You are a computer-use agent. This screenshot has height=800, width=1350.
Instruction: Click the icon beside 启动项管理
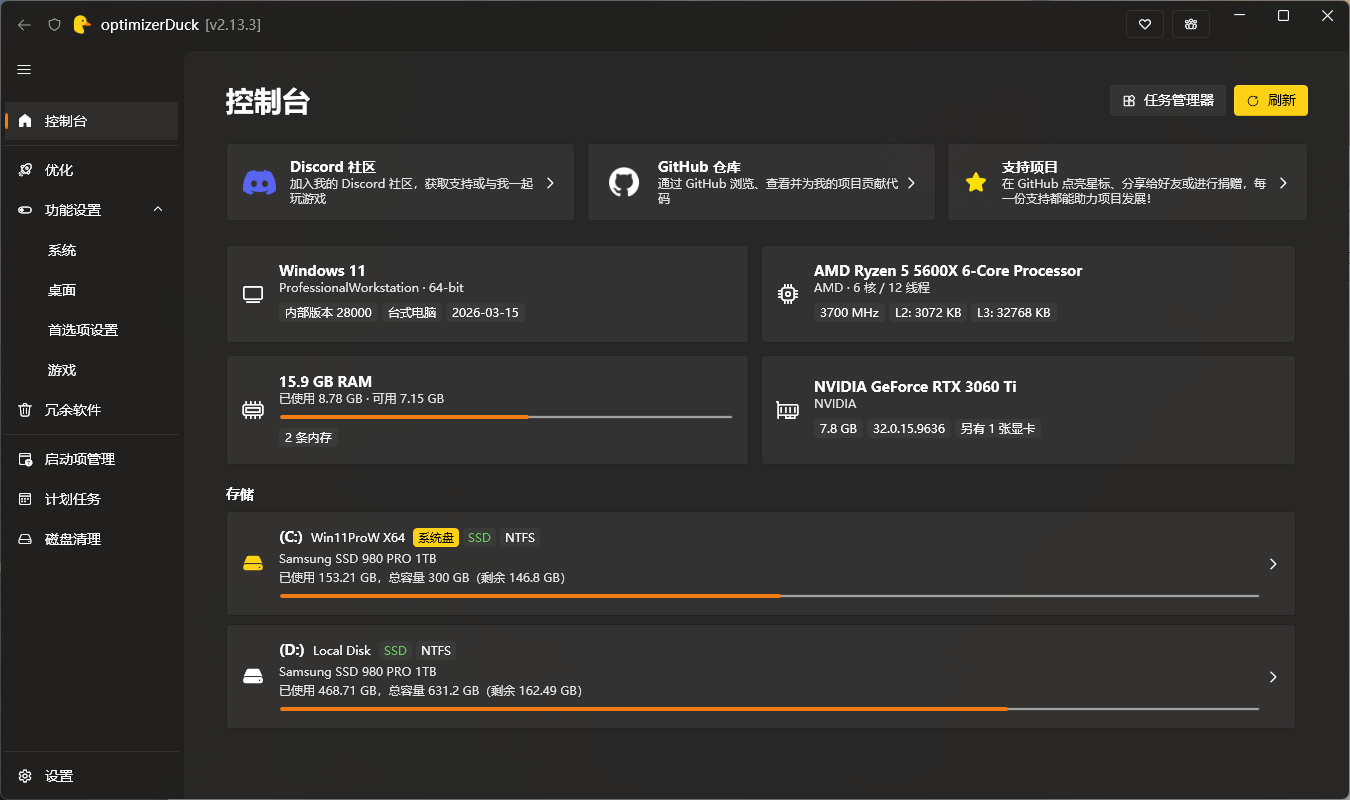[x=26, y=459]
